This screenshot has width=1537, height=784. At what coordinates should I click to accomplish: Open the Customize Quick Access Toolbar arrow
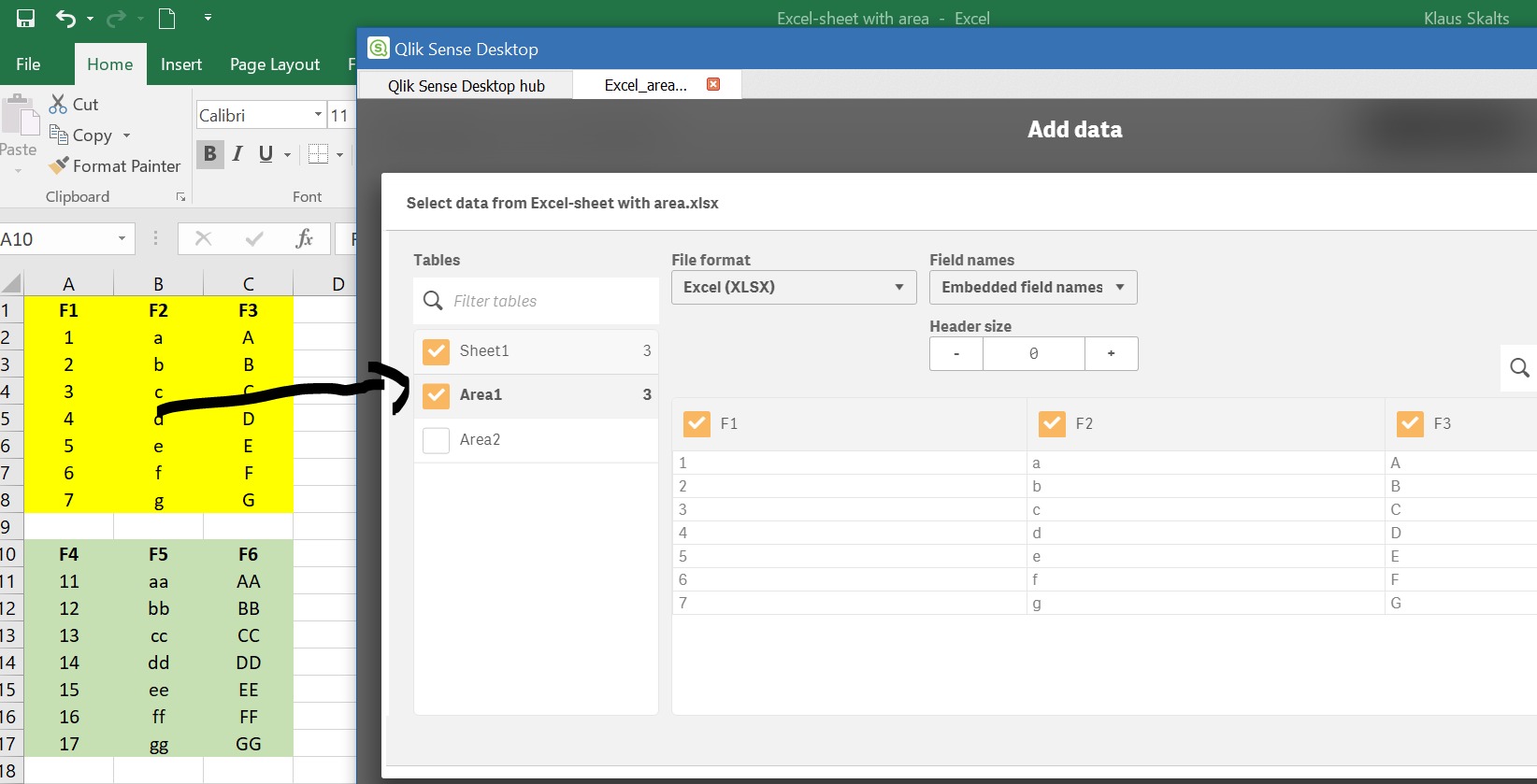click(208, 18)
